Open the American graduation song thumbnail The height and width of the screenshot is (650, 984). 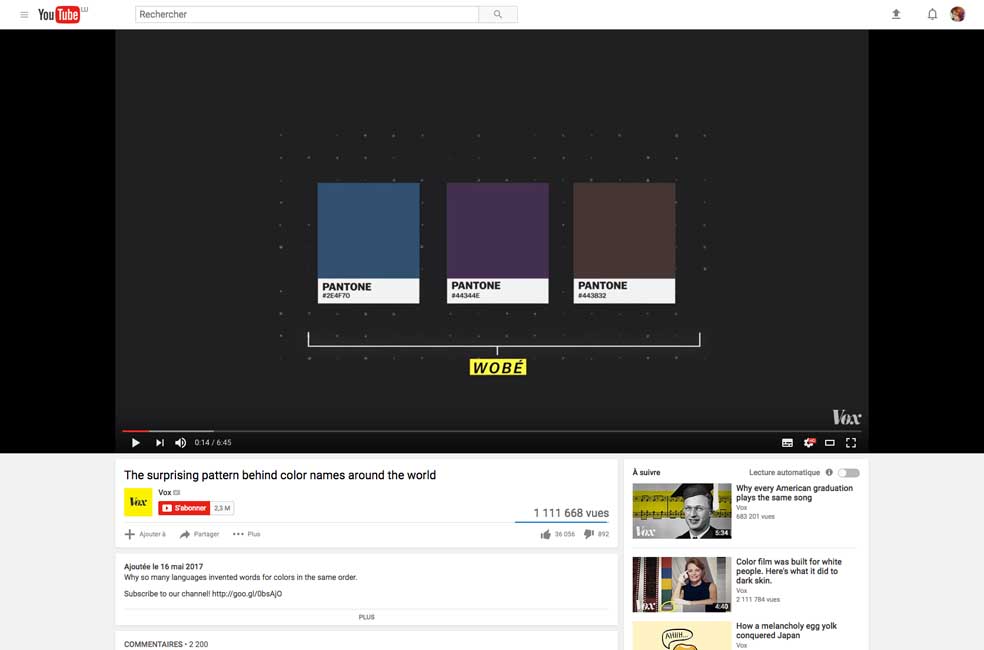click(681, 511)
